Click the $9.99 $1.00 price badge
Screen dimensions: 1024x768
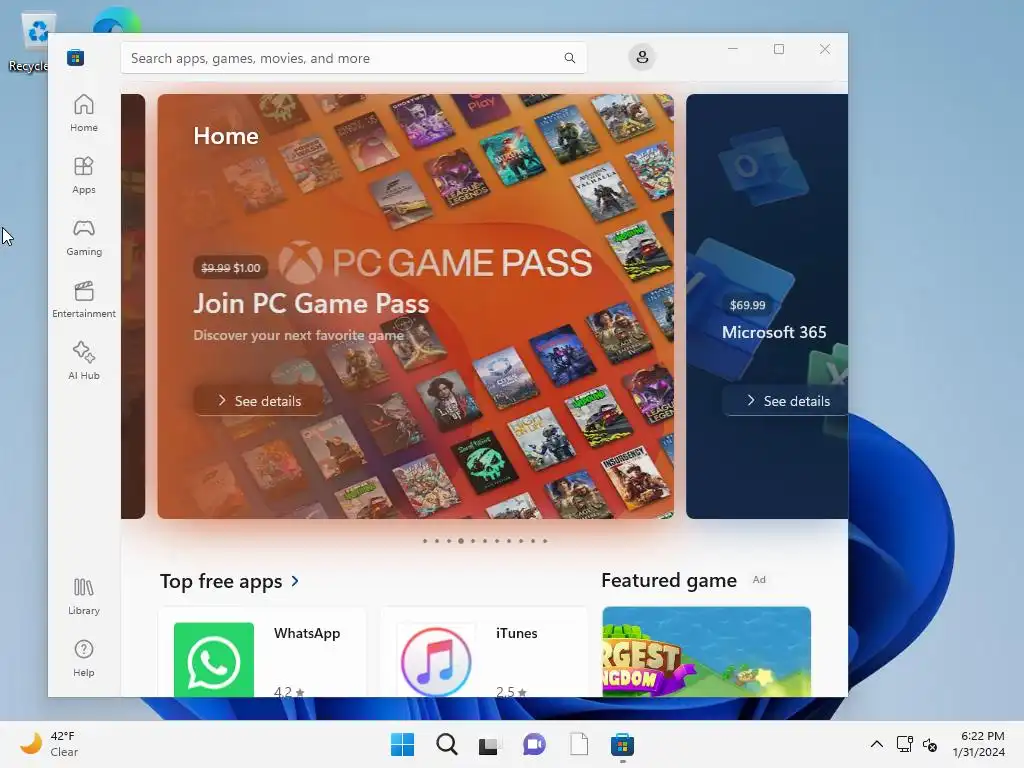tap(231, 268)
